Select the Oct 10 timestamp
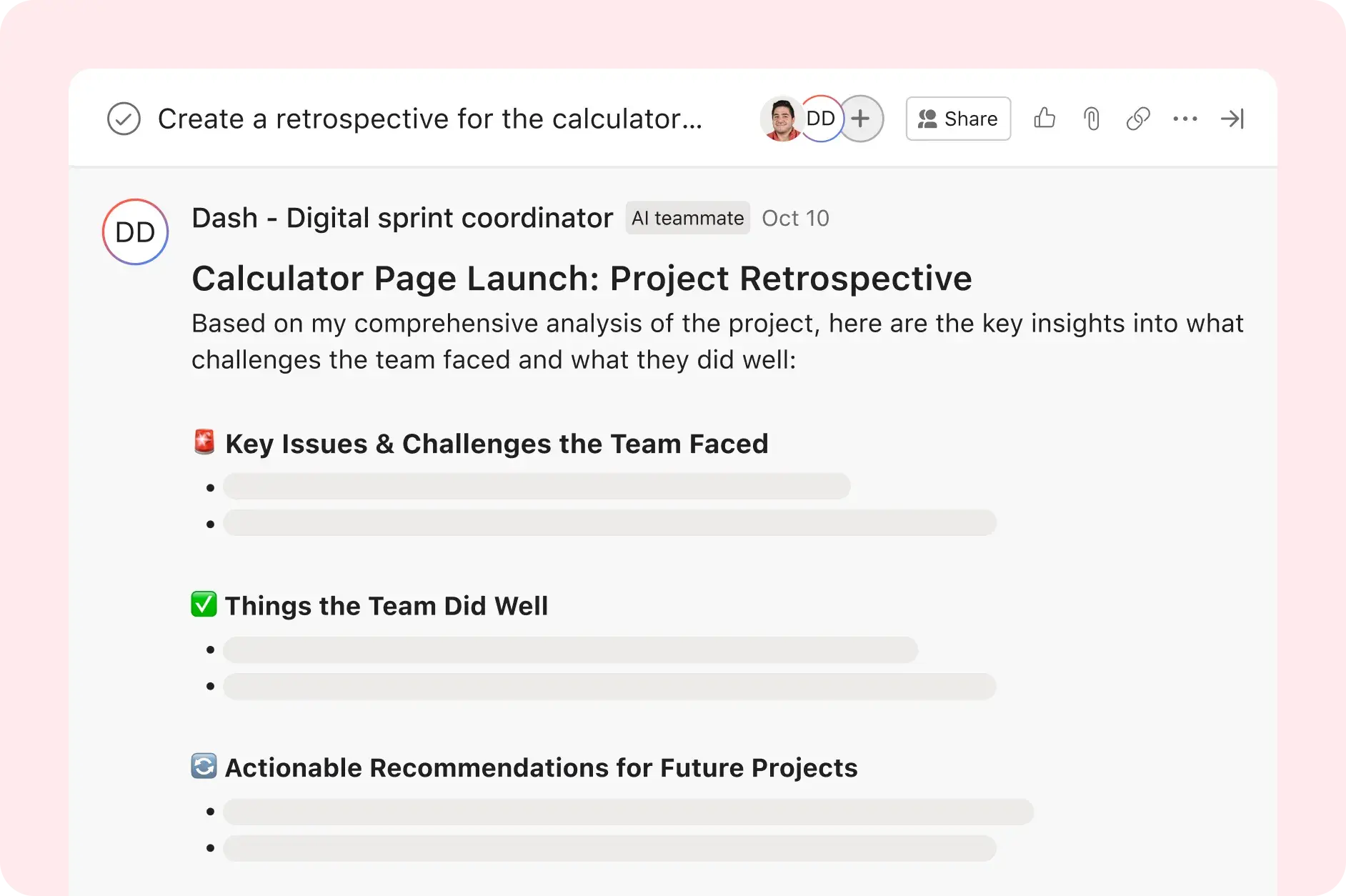The width and height of the screenshot is (1346, 896). click(x=795, y=218)
